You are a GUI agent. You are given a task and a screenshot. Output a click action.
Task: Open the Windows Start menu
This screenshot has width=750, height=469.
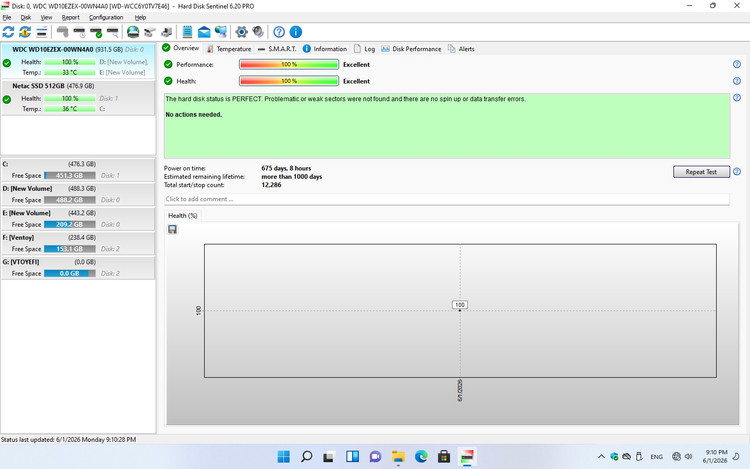tap(284, 457)
